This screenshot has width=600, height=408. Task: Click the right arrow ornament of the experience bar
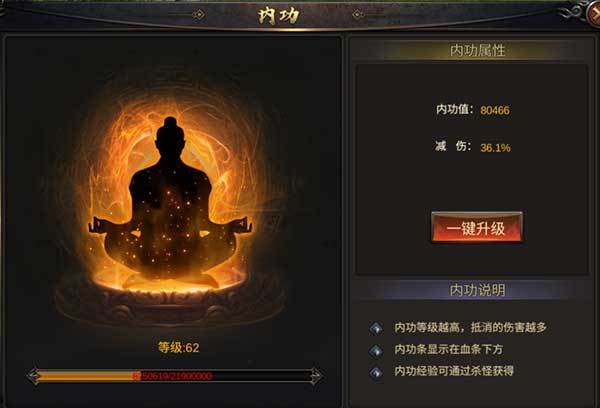316,376
